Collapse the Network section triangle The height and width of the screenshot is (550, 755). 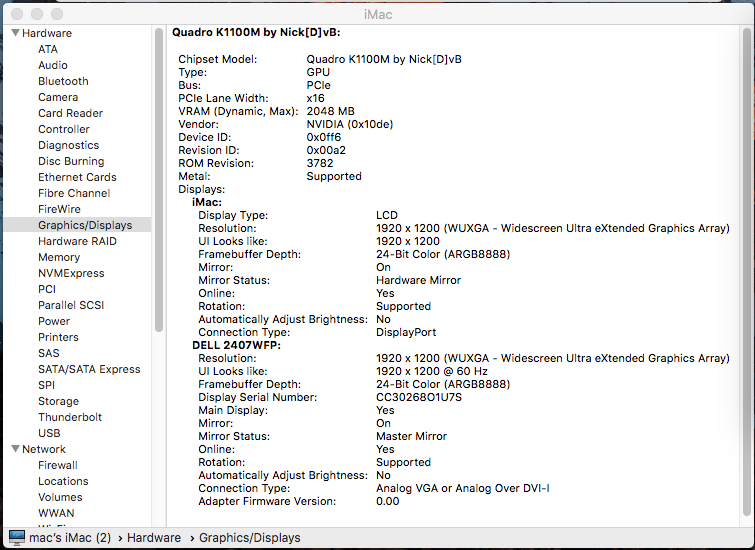click(x=15, y=449)
